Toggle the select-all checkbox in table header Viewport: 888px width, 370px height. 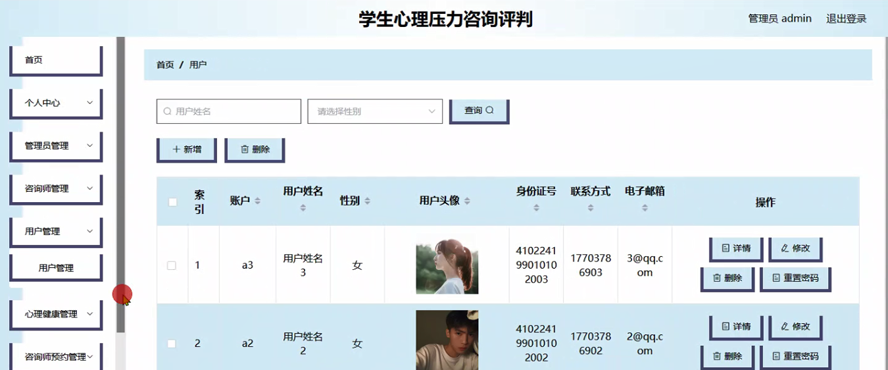pos(173,202)
